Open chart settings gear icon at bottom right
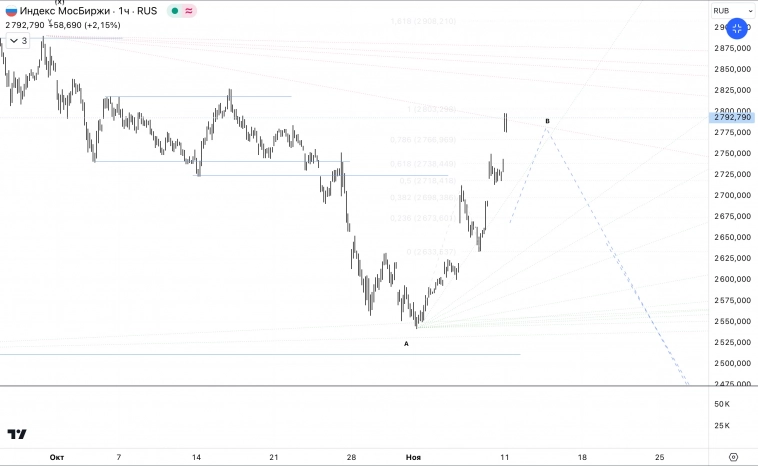The height and width of the screenshot is (466, 758). pyautogui.click(x=733, y=457)
